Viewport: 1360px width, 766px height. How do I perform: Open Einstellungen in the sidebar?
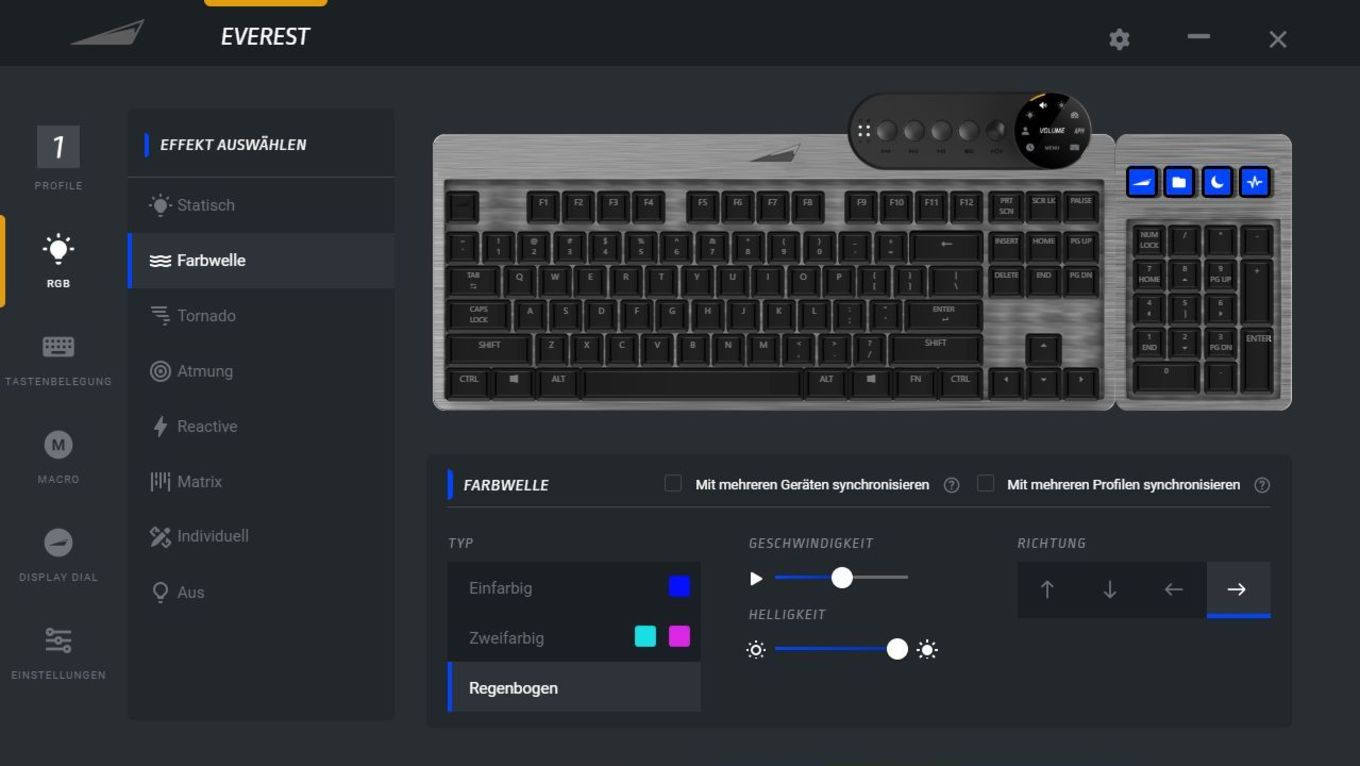(58, 653)
